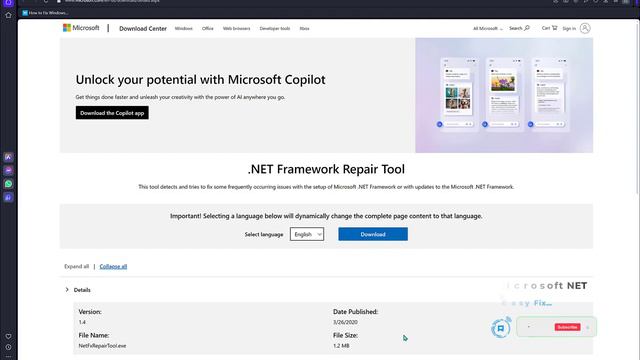Open the Select language dropdown

[307, 234]
